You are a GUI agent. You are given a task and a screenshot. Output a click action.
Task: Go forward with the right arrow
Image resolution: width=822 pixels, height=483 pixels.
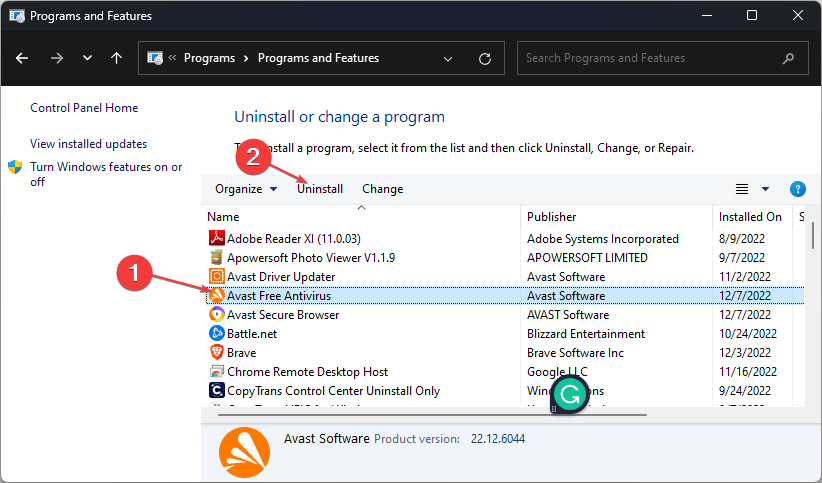pyautogui.click(x=57, y=58)
